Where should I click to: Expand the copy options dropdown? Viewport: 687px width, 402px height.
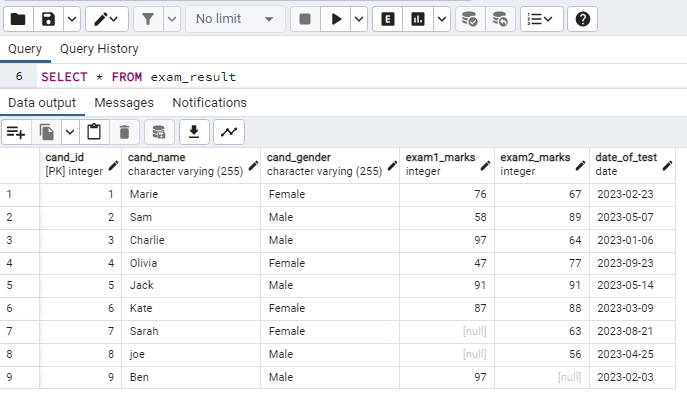70,132
